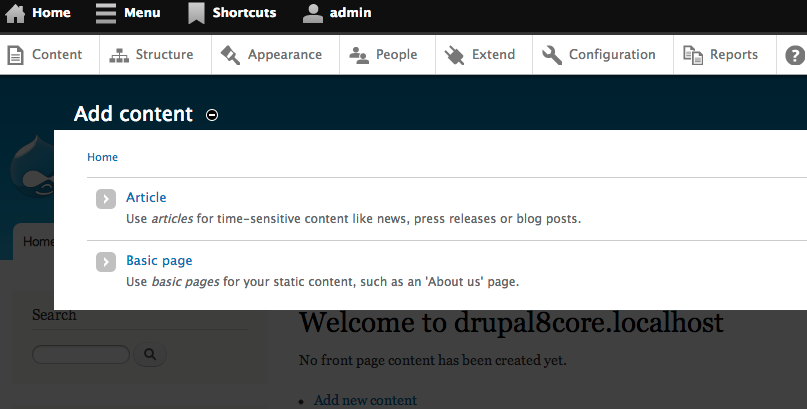Click the Add content heading text
This screenshot has width=807, height=409.
pyautogui.click(x=133, y=114)
